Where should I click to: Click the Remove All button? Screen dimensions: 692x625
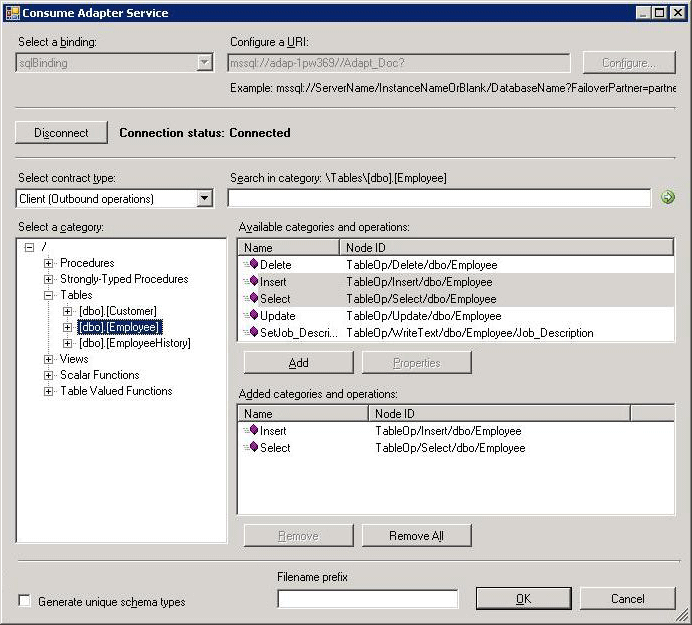click(417, 535)
